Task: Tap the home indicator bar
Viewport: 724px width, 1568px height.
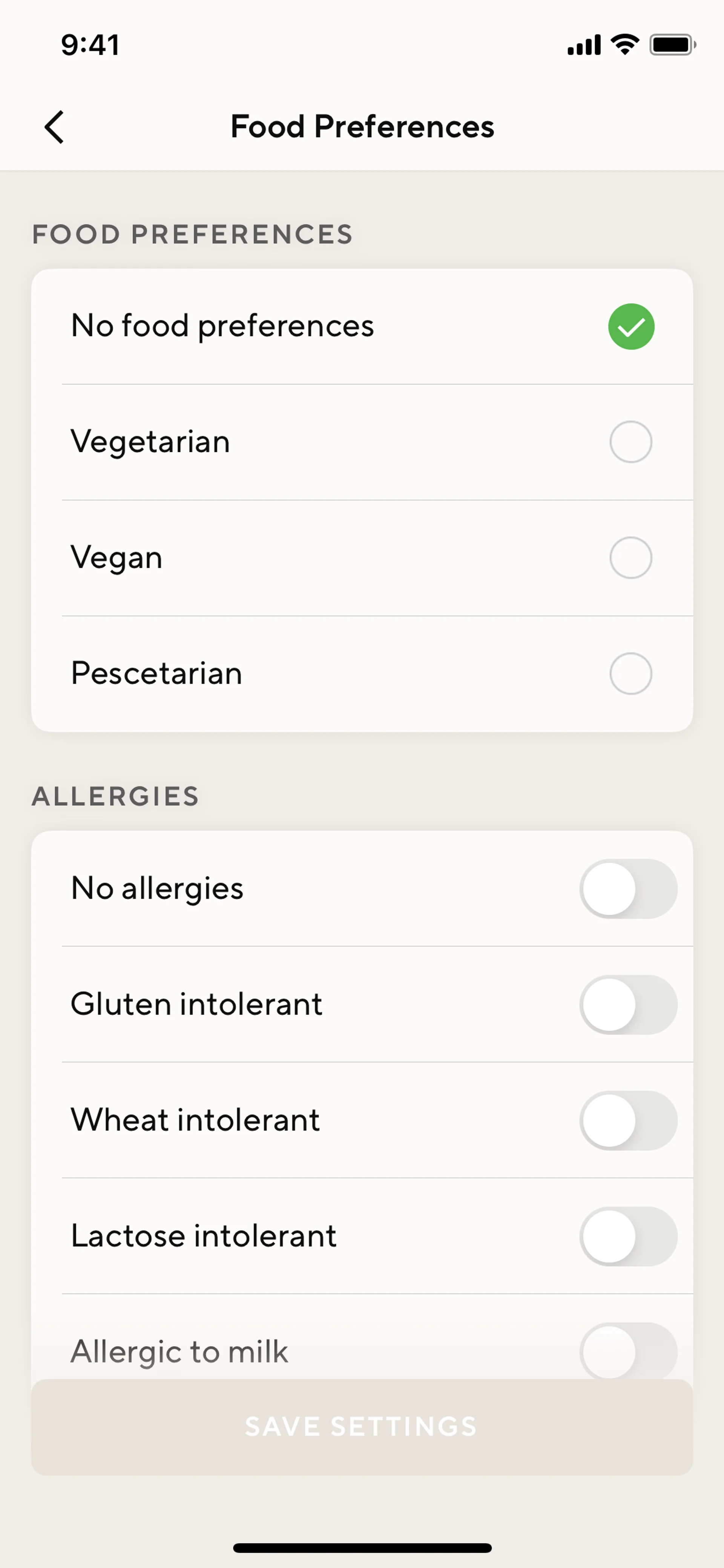Action: click(x=362, y=1548)
